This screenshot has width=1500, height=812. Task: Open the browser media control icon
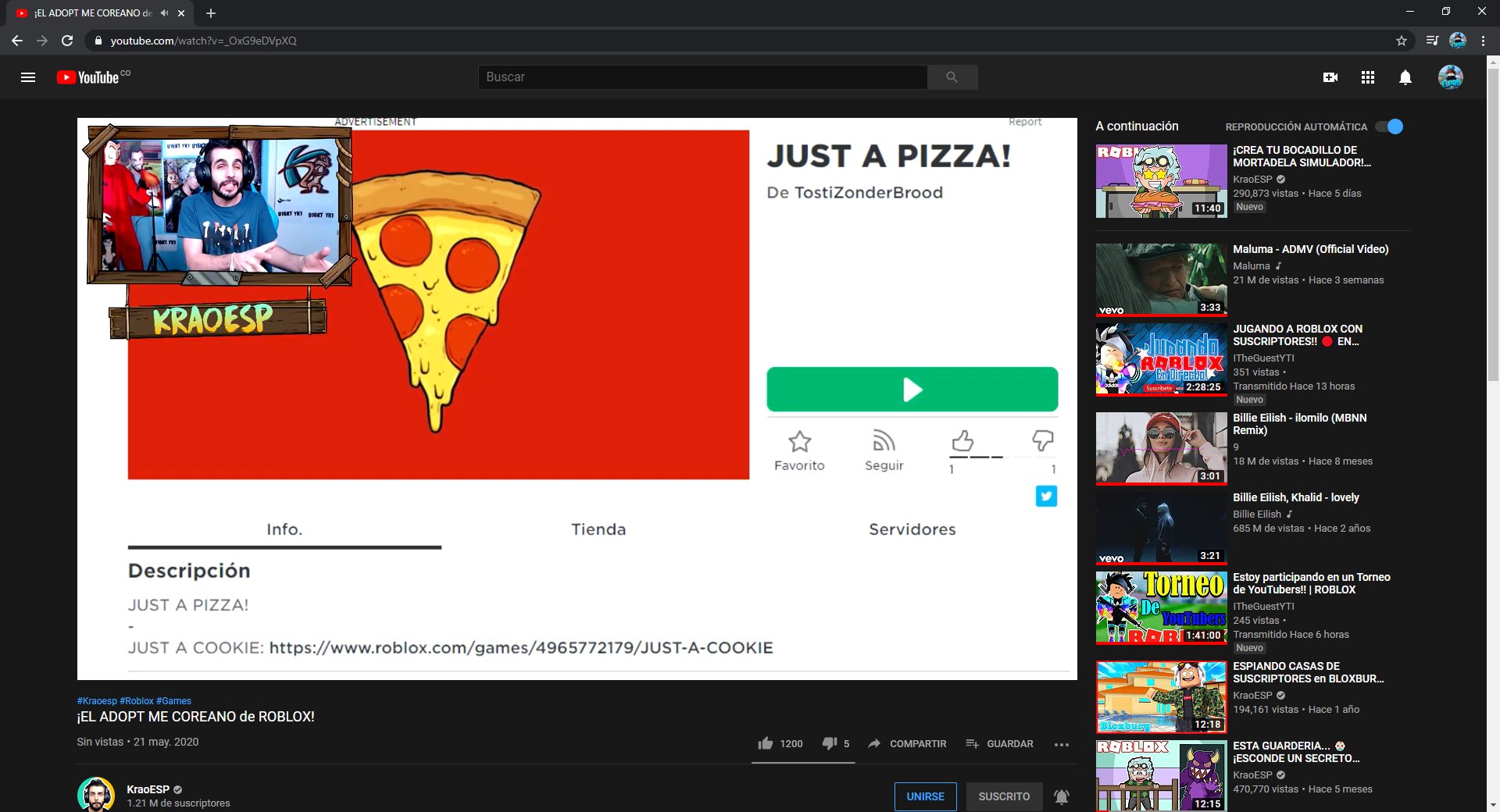1431,41
